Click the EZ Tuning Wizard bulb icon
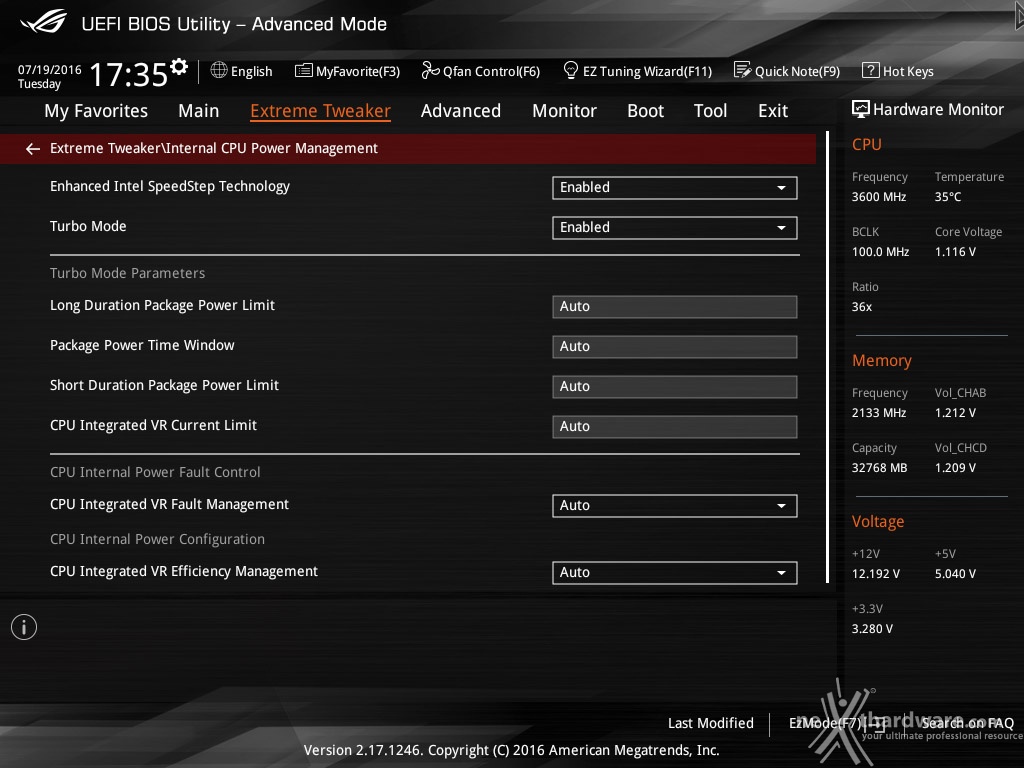Image resolution: width=1024 pixels, height=768 pixels. [571, 70]
